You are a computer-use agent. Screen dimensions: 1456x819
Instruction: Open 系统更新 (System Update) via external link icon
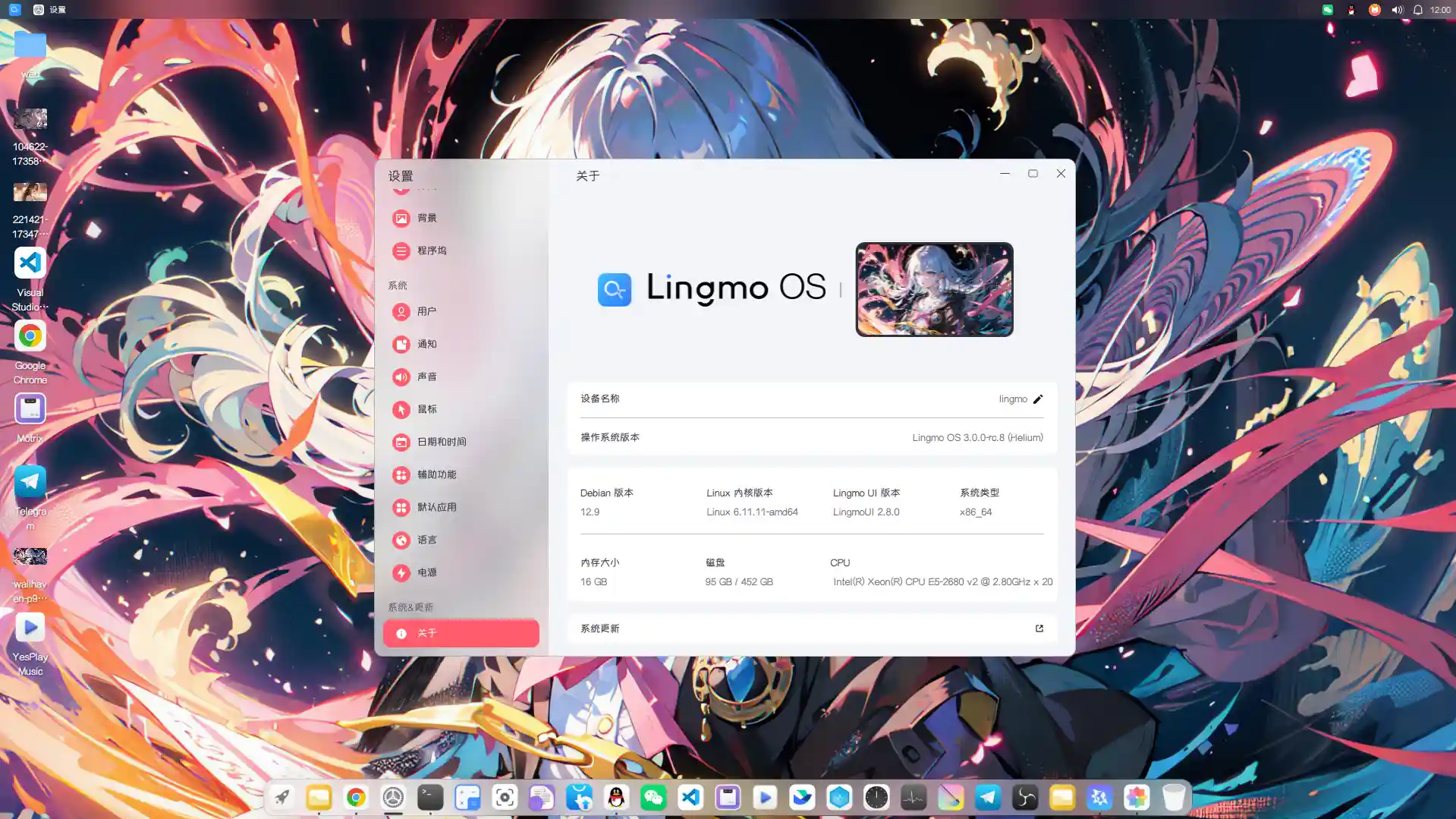pos(1038,628)
